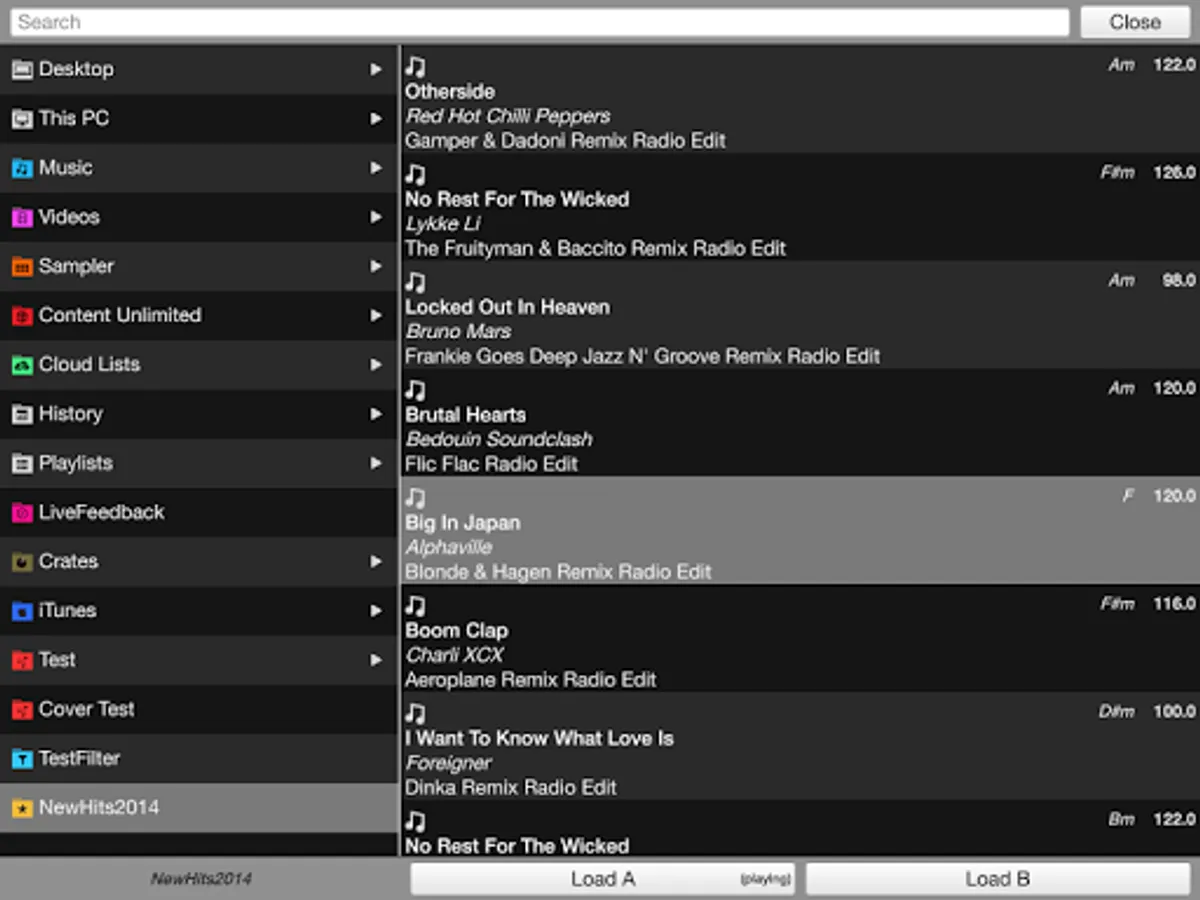Click the green Cloud Lists icon
Screen dimensions: 1200x900
[22, 365]
